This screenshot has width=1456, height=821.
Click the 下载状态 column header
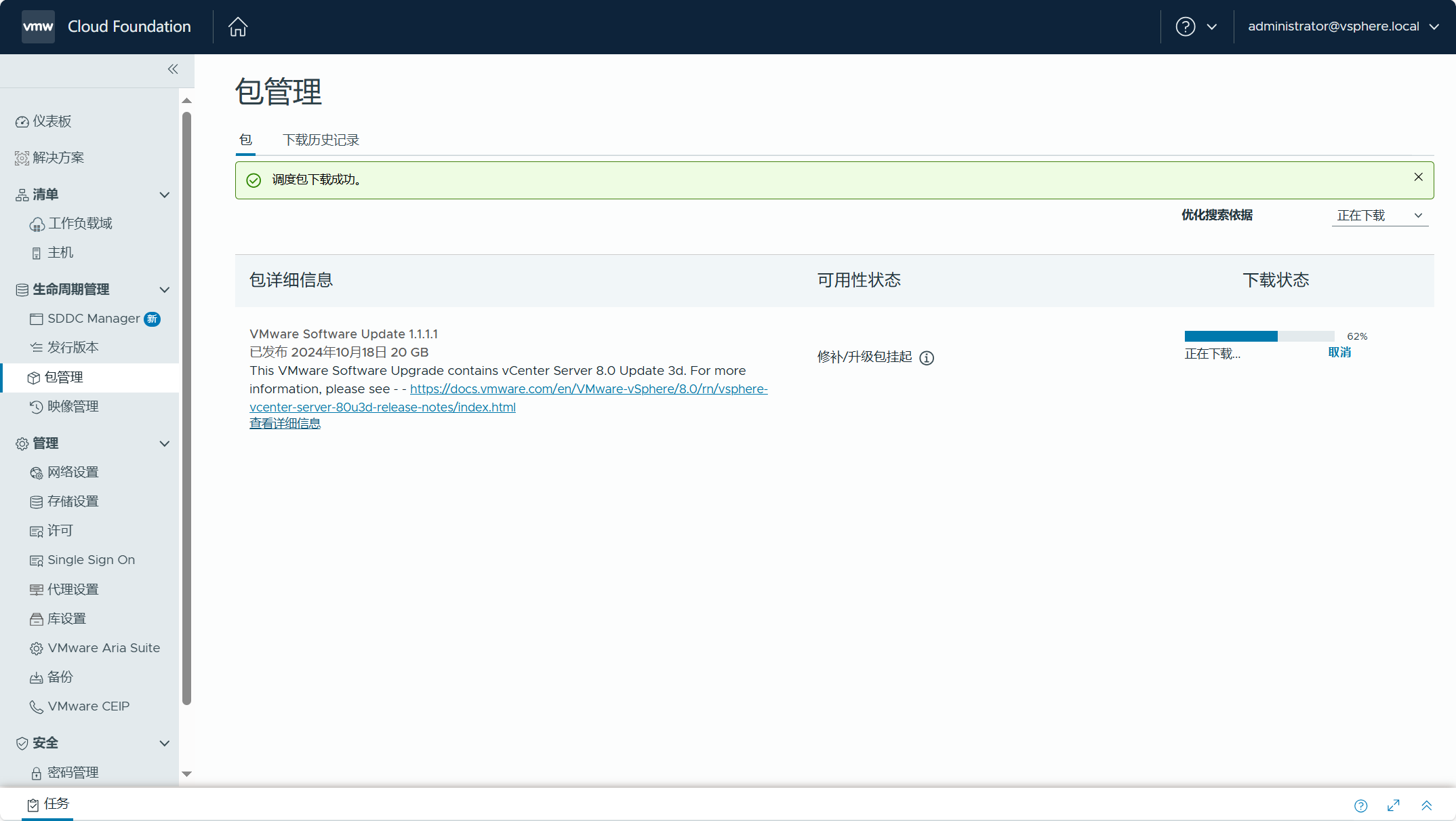click(x=1276, y=280)
